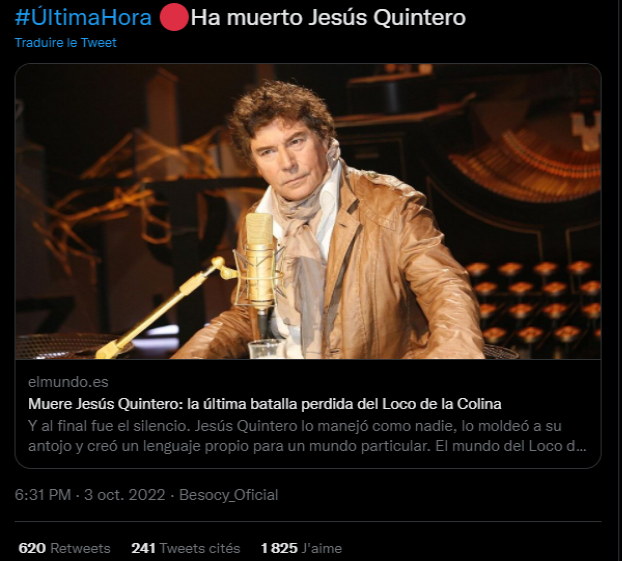The image size is (622, 561).
Task: Open the Jesús Quintero photo
Action: point(308,211)
